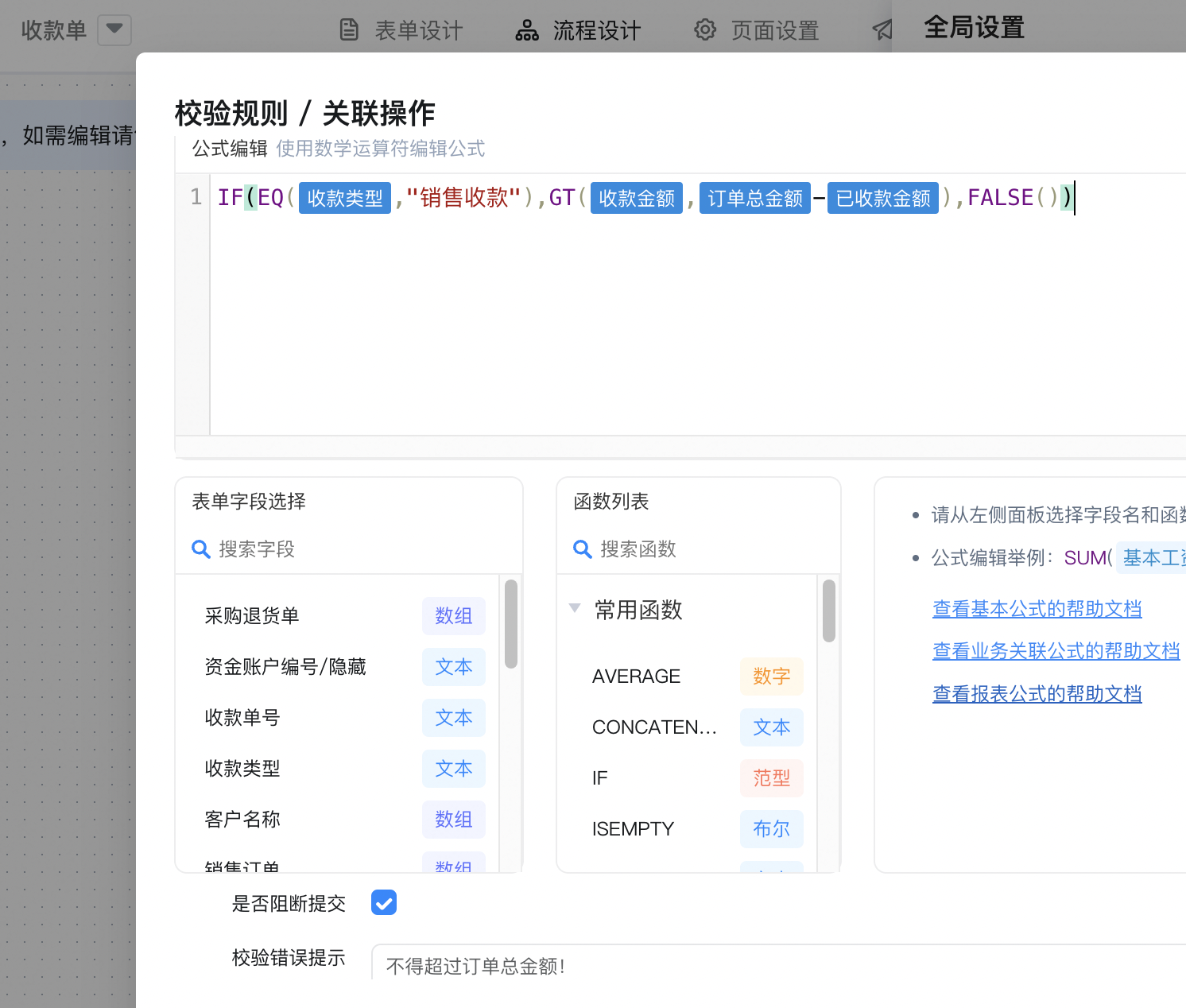
Task: Click the 流程设计 hierarchy icon
Action: tap(527, 30)
